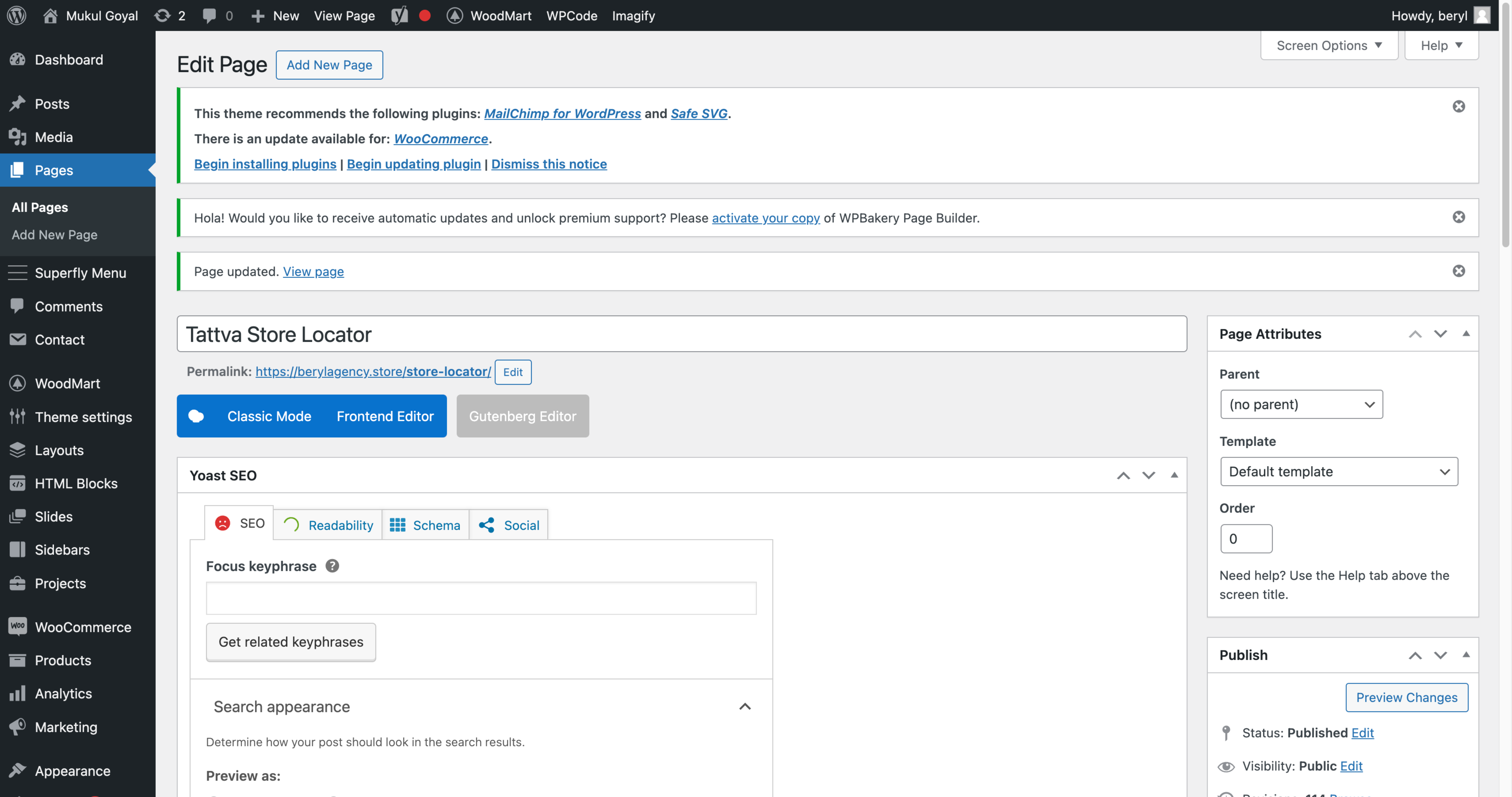The height and width of the screenshot is (797, 1512).
Task: Click the beryl user avatar in the admin bar
Action: pyautogui.click(x=1482, y=15)
